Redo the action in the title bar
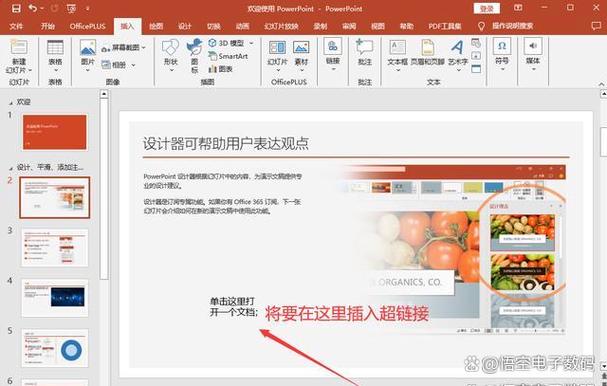The width and height of the screenshot is (607, 386). pos(54,8)
